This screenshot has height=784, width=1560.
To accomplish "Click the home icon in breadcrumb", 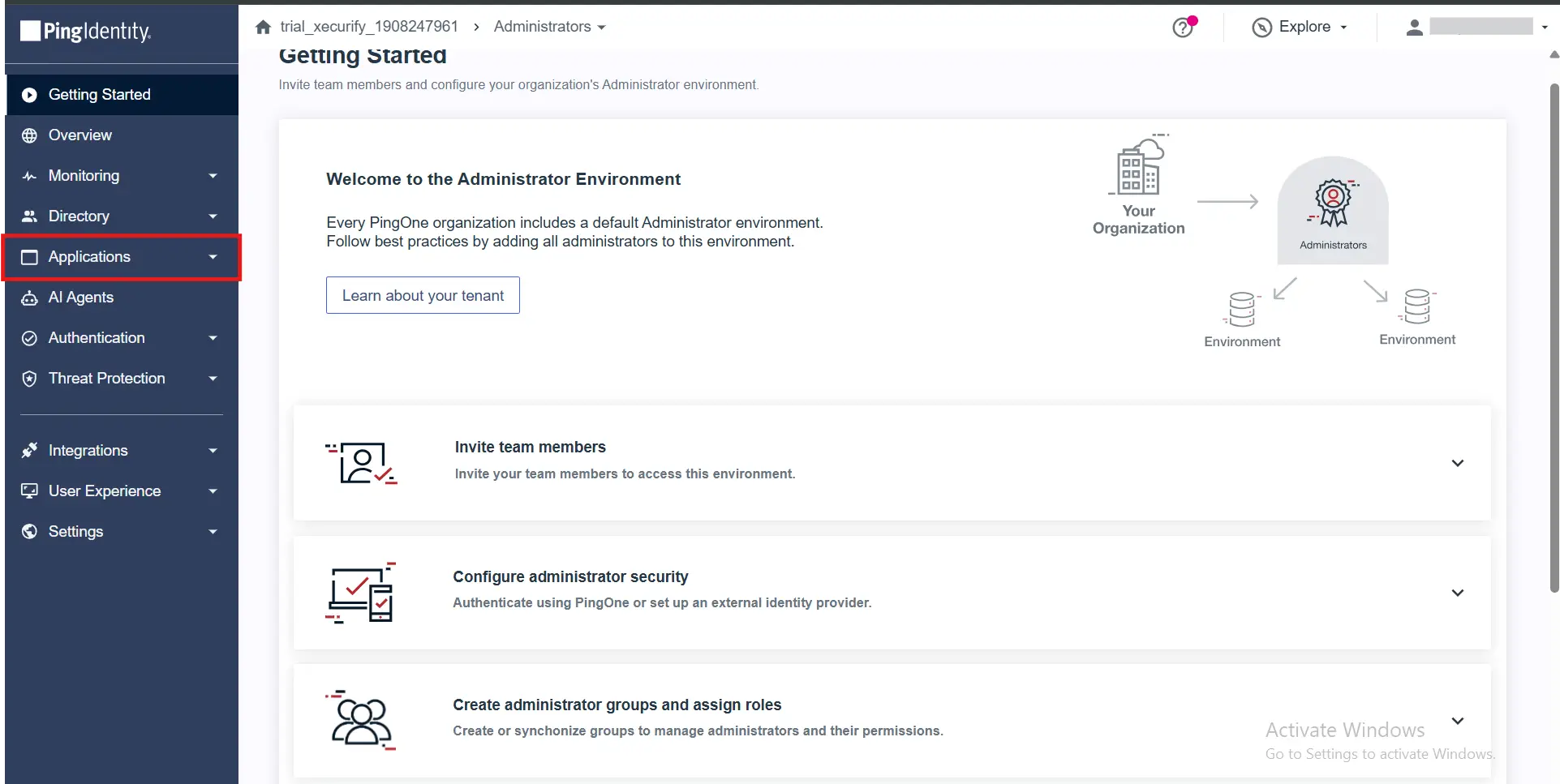I will pos(263,27).
